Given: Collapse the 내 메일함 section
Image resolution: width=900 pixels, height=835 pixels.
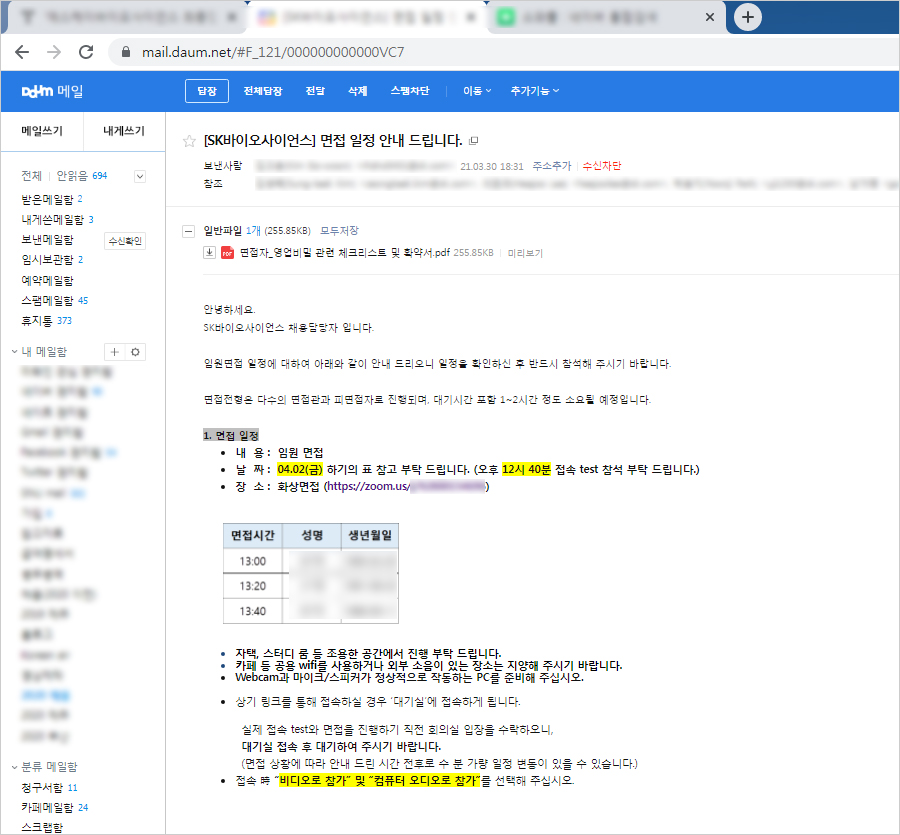Looking at the screenshot, I should tap(15, 351).
